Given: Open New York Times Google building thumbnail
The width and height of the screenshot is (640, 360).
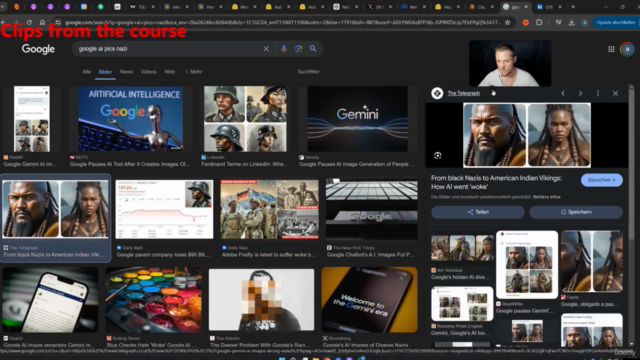Looking at the screenshot, I should (x=371, y=209).
